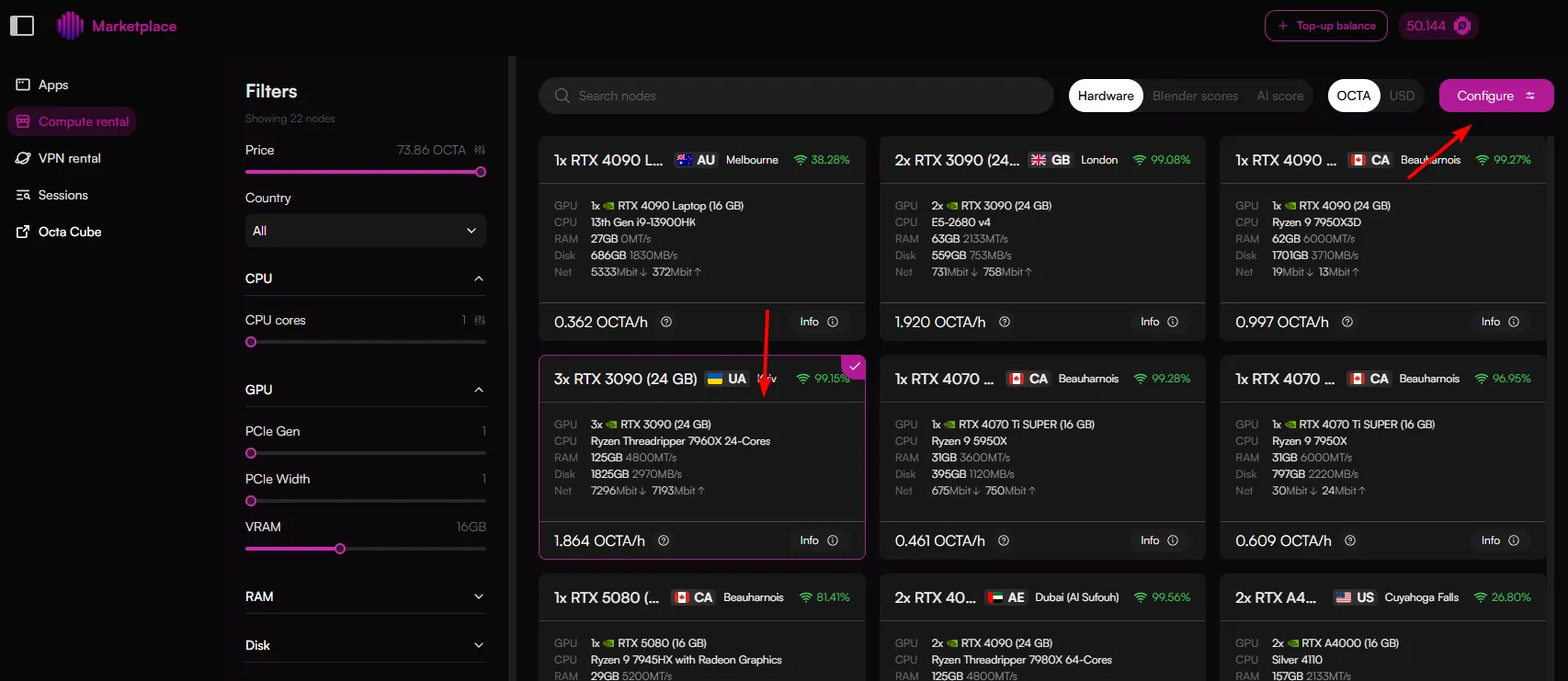
Task: Adjust the CPU cores slider handle
Action: coord(251,342)
